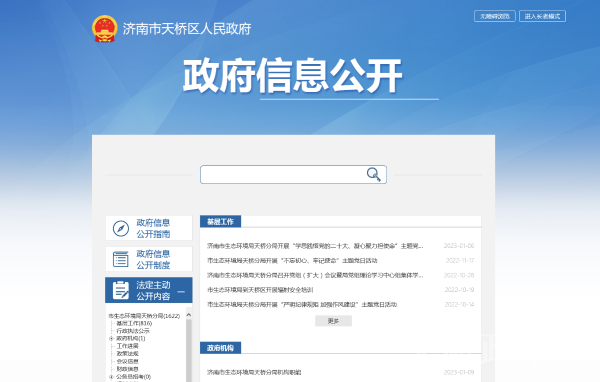600x382 pixels.
Task: Collapse 法定主动公开内容 with the minus sign
Action: click(181, 292)
